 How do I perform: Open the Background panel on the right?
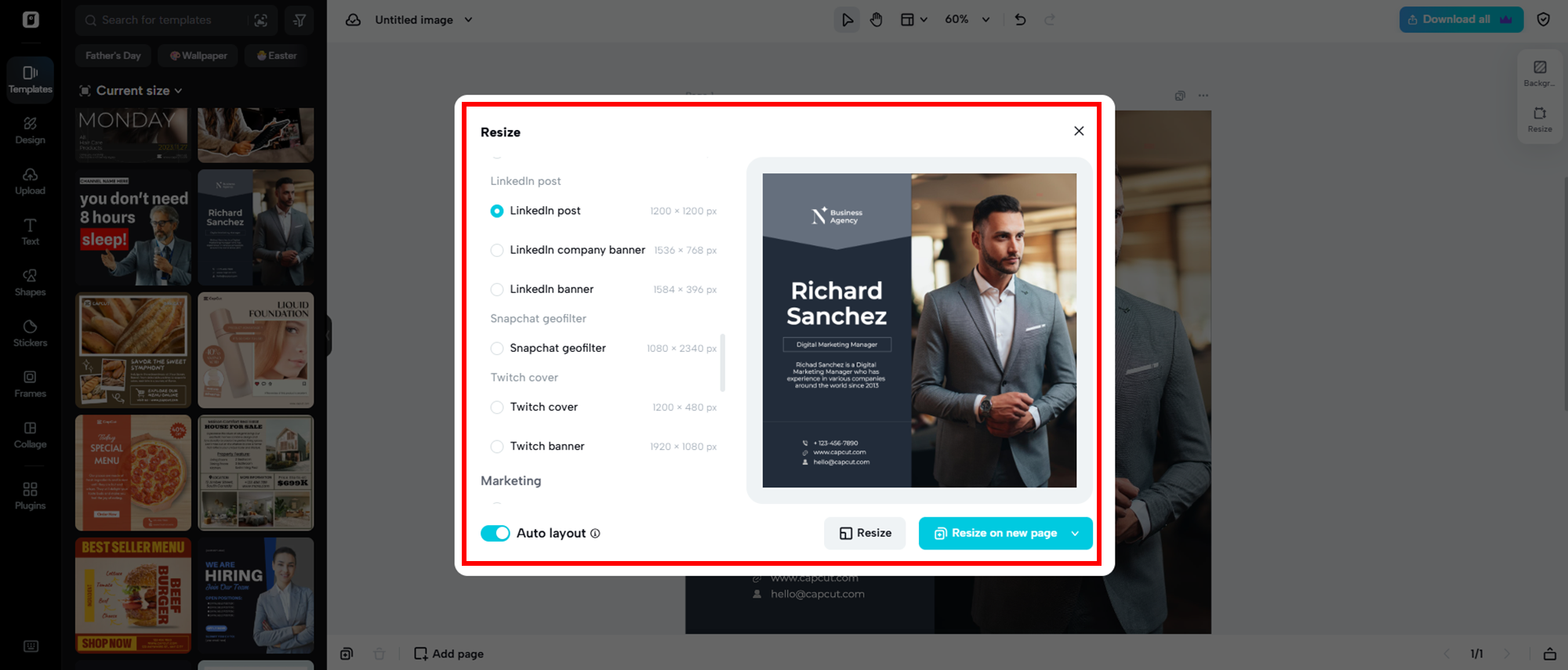[x=1540, y=73]
